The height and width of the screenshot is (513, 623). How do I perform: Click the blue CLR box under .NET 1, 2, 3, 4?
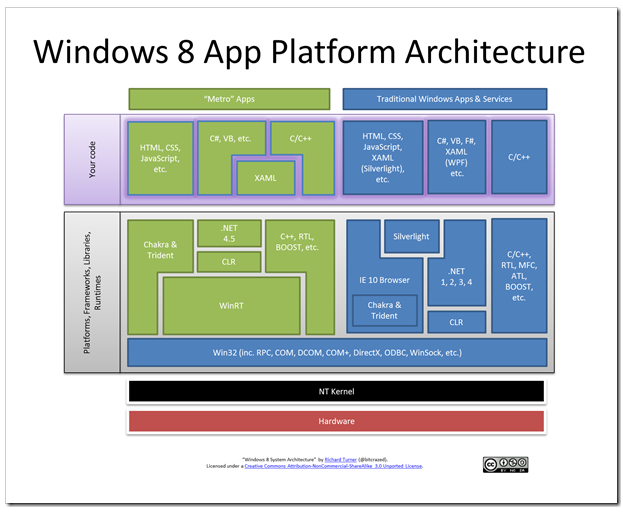(x=456, y=322)
